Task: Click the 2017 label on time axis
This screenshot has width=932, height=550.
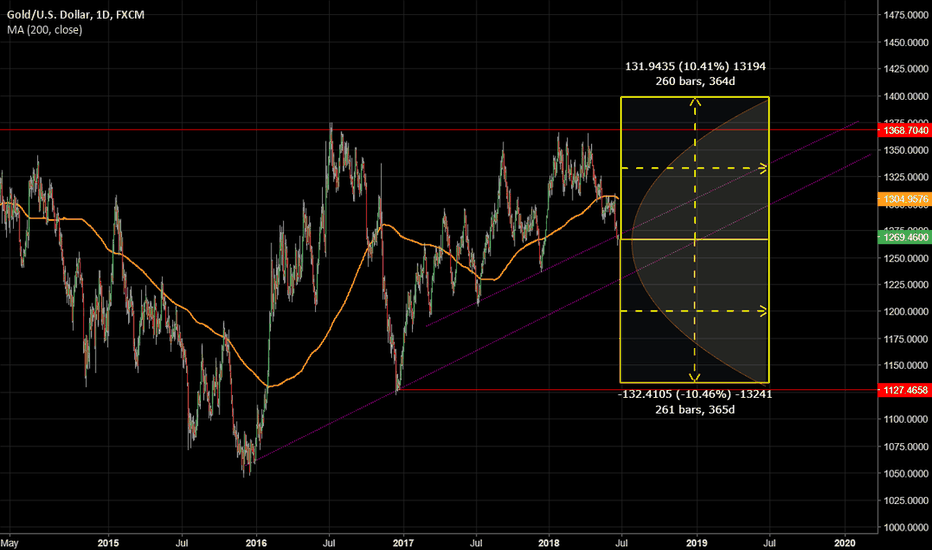Action: click(403, 543)
